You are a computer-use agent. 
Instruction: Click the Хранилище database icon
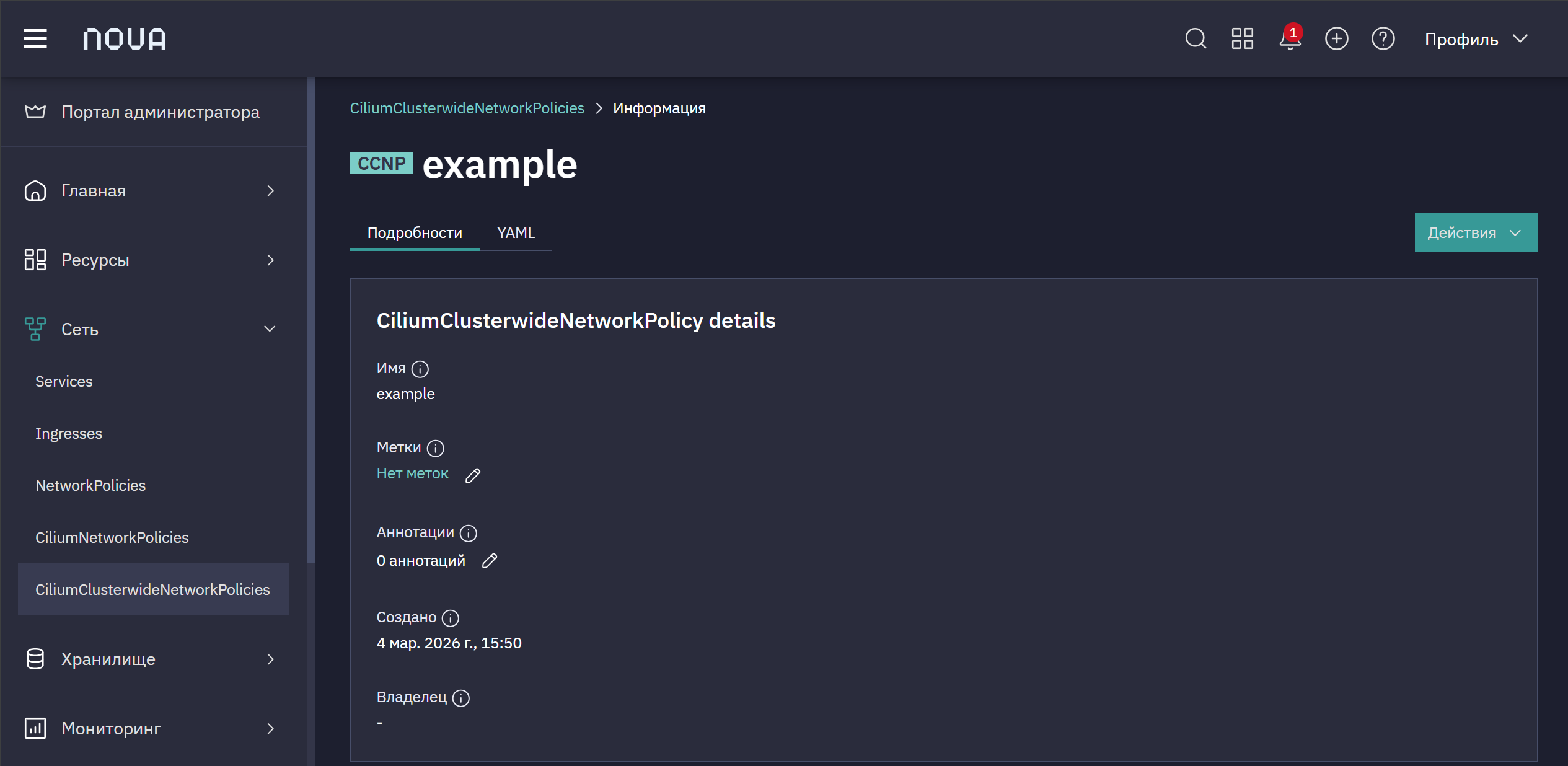coord(35,659)
